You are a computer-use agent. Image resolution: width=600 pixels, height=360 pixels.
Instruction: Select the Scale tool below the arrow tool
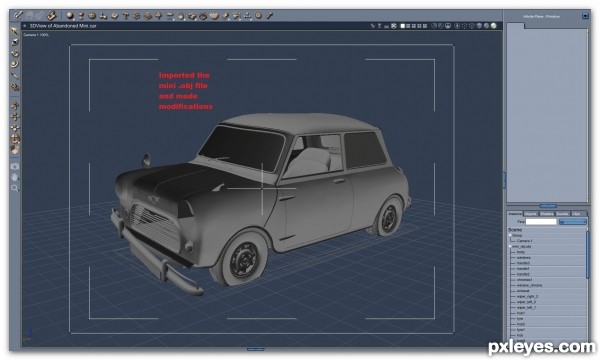15,42
